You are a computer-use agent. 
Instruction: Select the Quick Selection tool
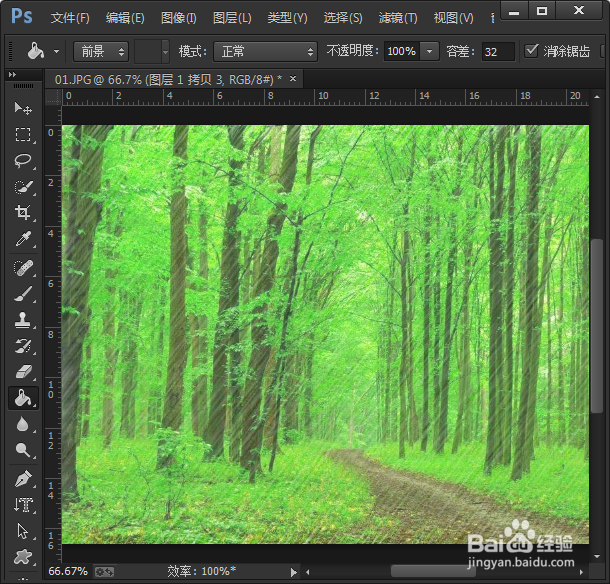(23, 187)
